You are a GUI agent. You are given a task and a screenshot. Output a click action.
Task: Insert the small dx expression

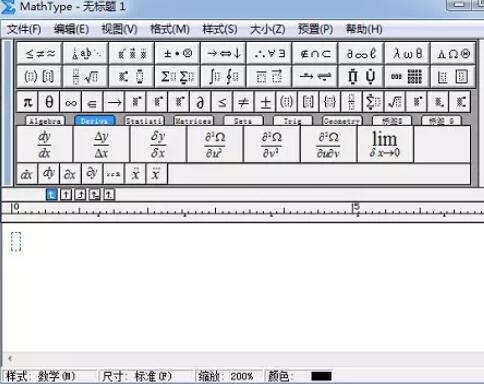pyautogui.click(x=27, y=174)
